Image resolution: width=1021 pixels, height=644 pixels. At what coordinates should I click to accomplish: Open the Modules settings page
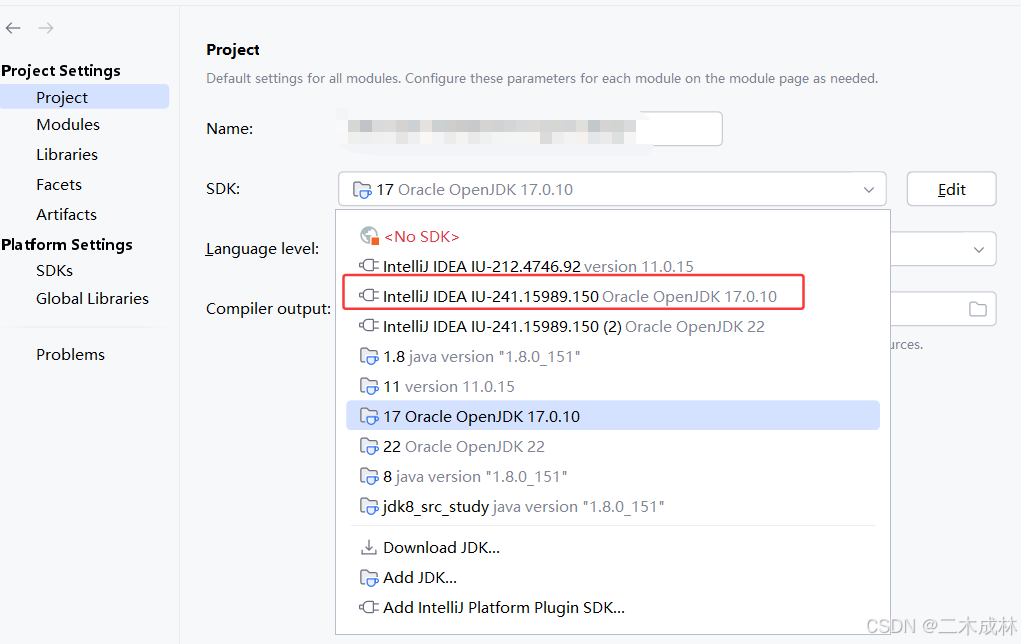coord(68,124)
